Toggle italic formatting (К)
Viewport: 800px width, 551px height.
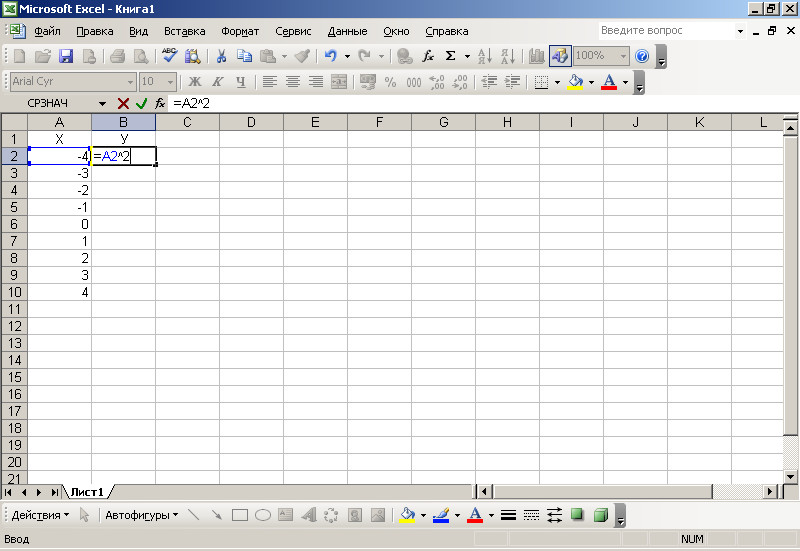[x=217, y=82]
